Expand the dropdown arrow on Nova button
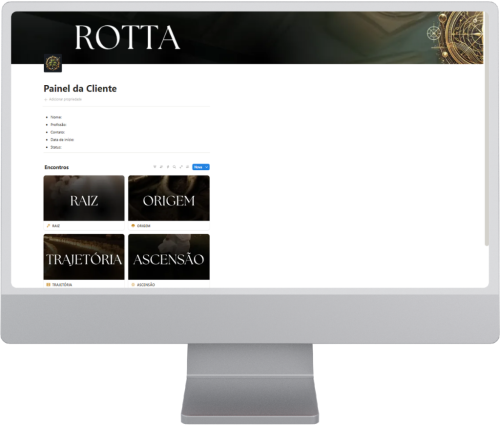This screenshot has height=425, width=500. (x=207, y=167)
